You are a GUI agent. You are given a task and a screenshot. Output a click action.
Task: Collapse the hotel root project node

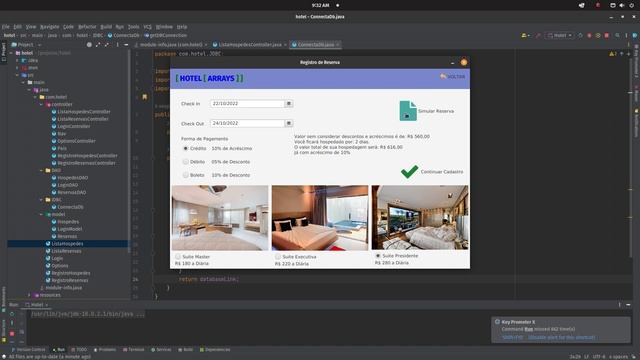pos(11,53)
